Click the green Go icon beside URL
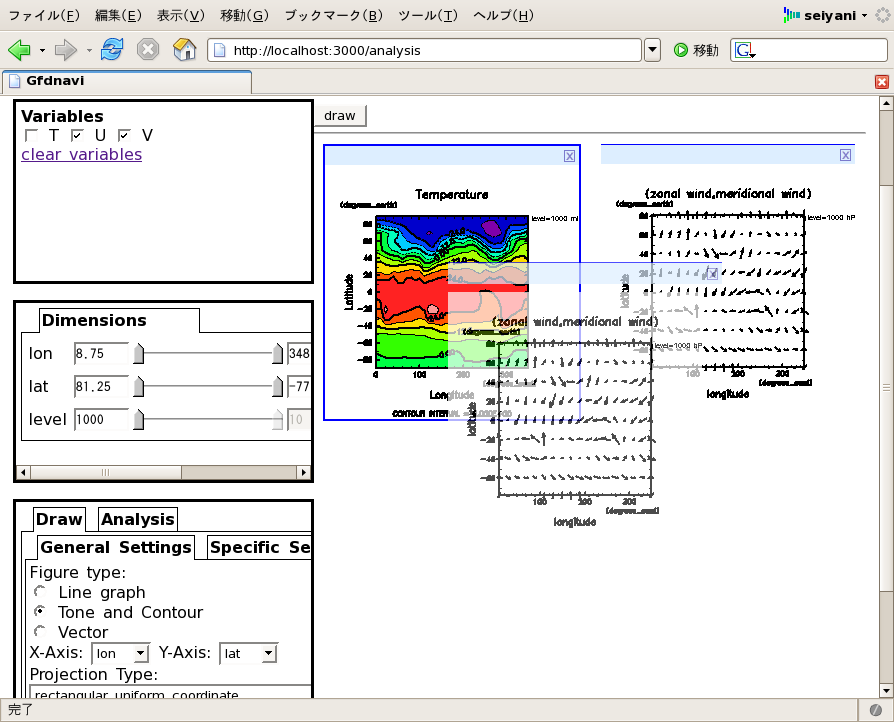894x722 pixels. coord(681,50)
